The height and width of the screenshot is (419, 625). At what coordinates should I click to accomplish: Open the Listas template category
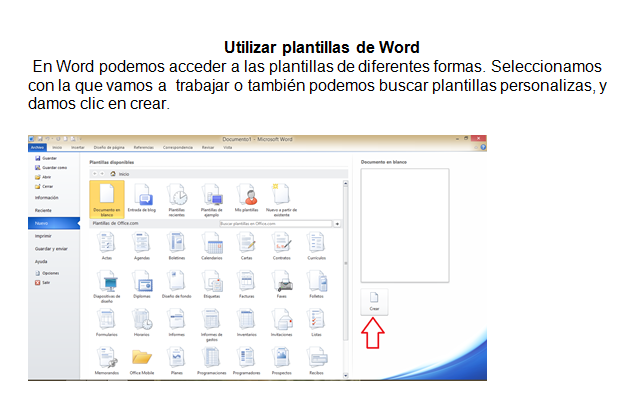[x=316, y=322]
